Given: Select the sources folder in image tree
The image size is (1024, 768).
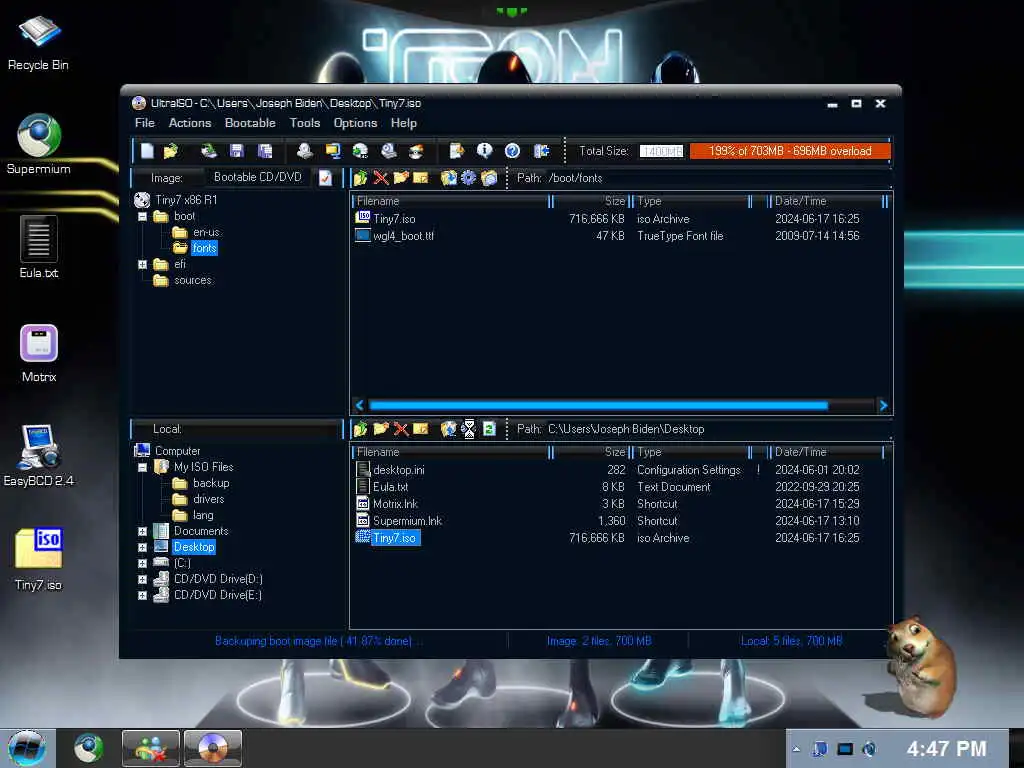Looking at the screenshot, I should [x=193, y=280].
